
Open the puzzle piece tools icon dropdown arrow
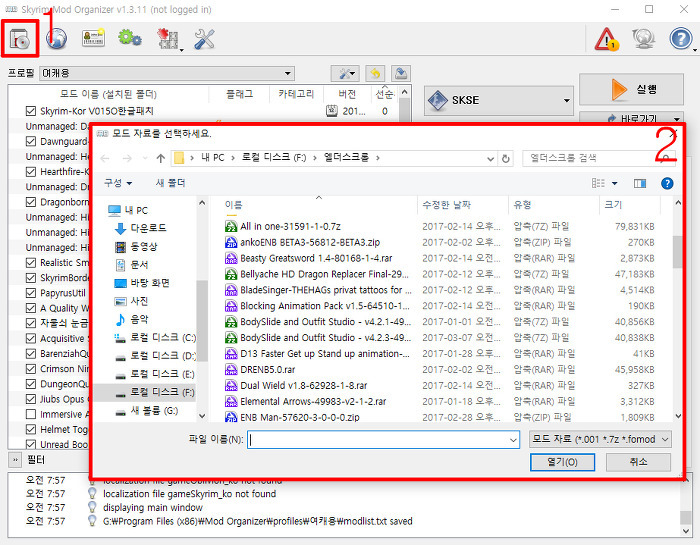pos(181,50)
